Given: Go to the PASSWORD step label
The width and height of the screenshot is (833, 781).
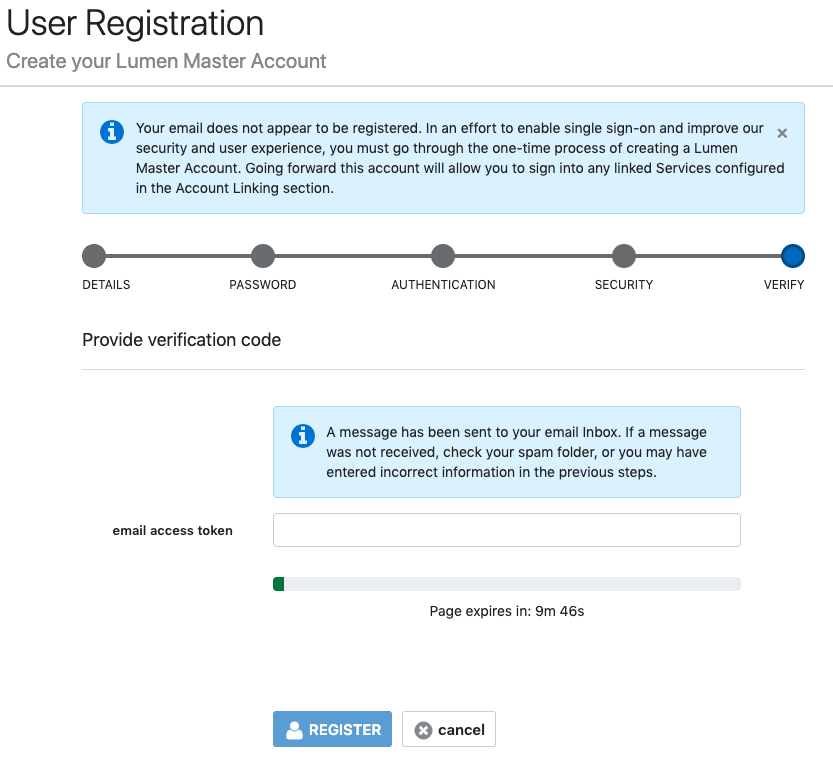Looking at the screenshot, I should [x=262, y=285].
